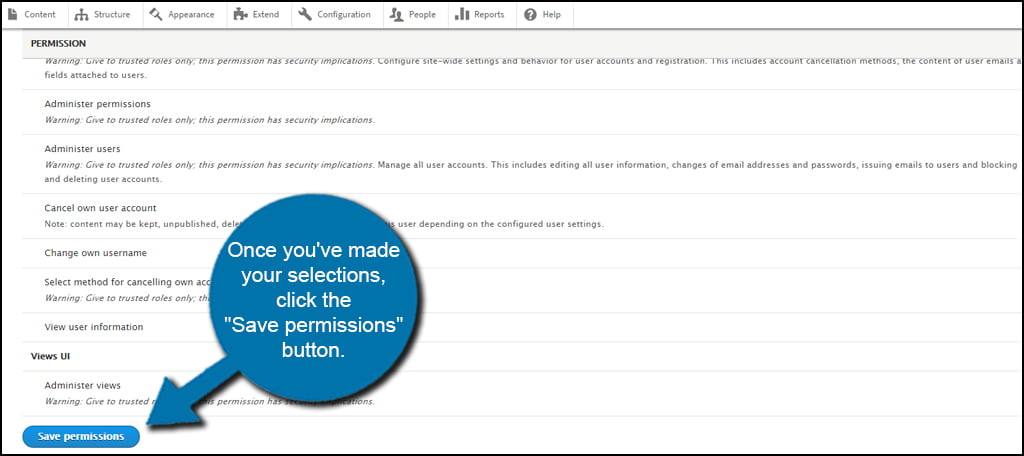Click the Configuration wrench icon
Image resolution: width=1024 pixels, height=456 pixels.
(305, 14)
